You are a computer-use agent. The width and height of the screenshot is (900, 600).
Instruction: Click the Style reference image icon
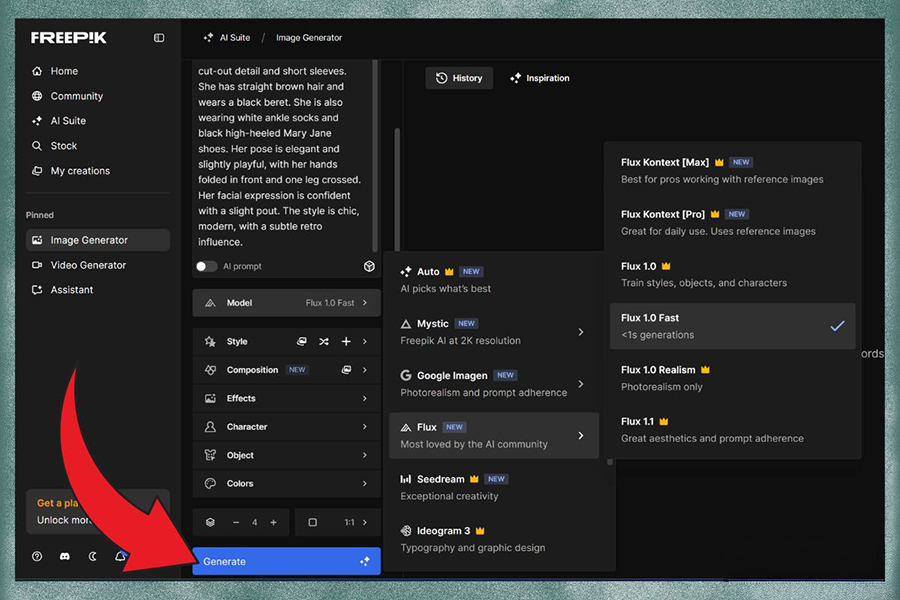coord(301,342)
